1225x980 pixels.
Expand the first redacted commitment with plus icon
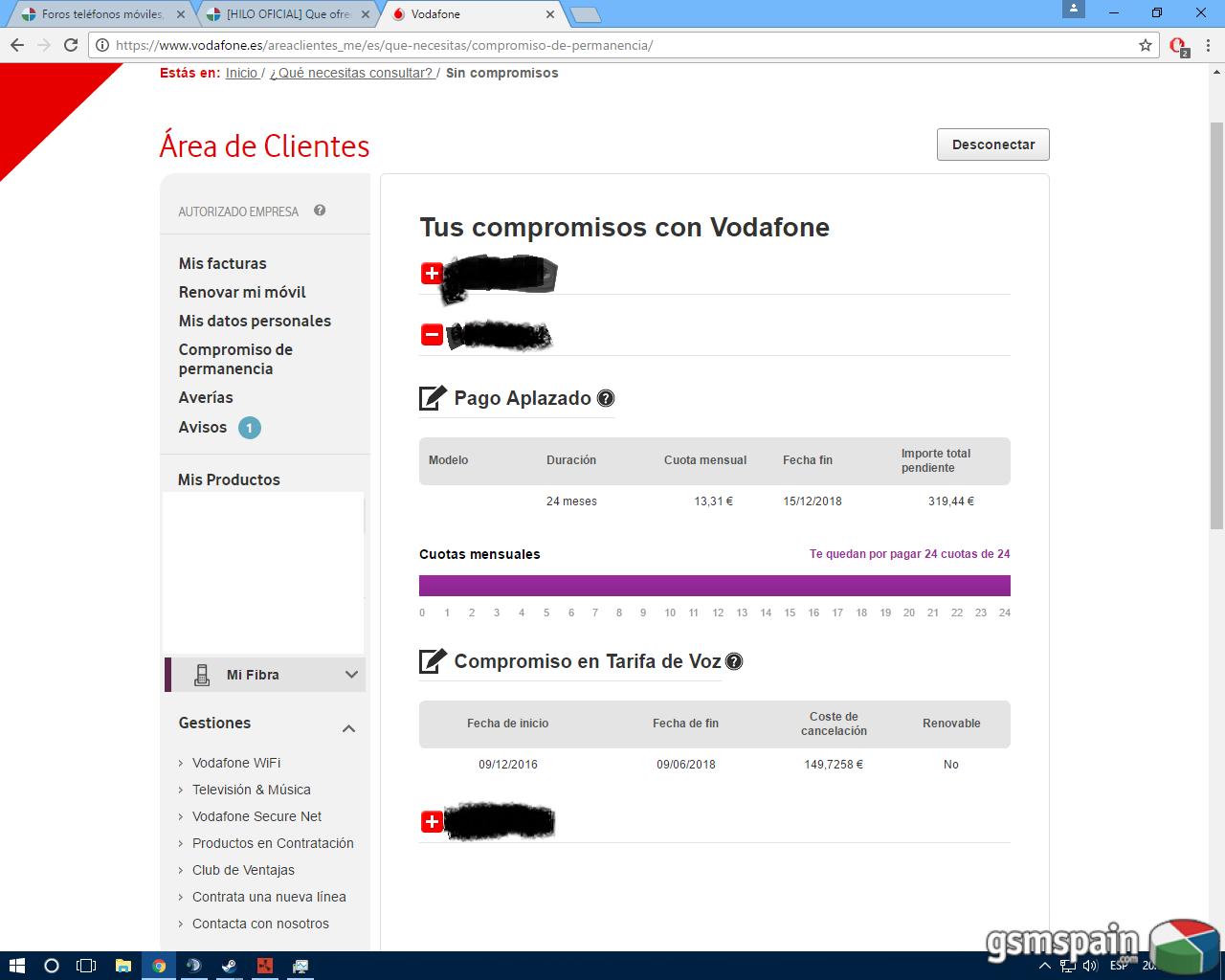(x=432, y=274)
